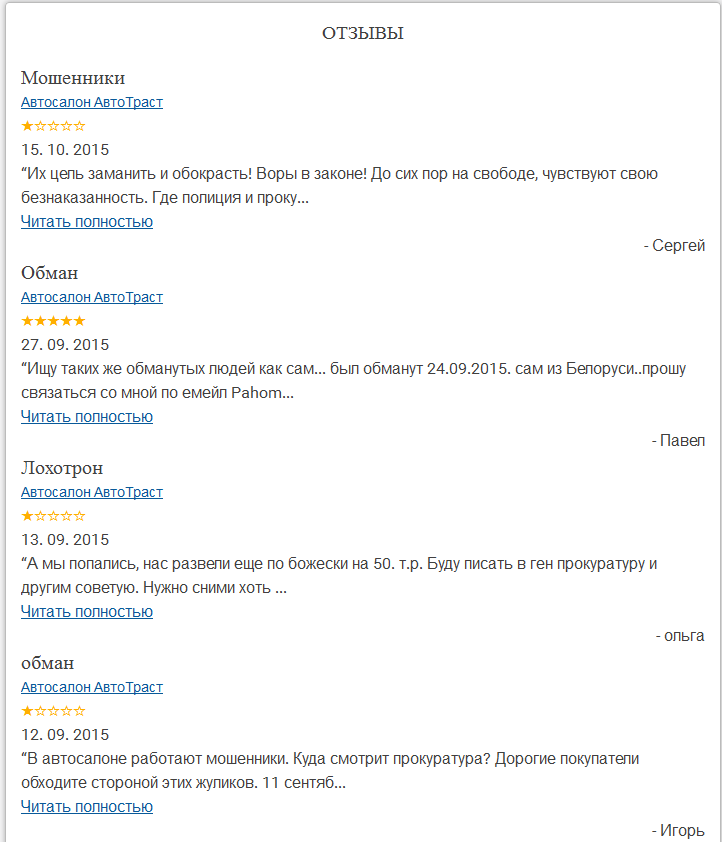Click the five-star rating of the Обман review dated 27. 09. 2015
Image resolution: width=722 pixels, height=842 pixels.
tap(53, 321)
